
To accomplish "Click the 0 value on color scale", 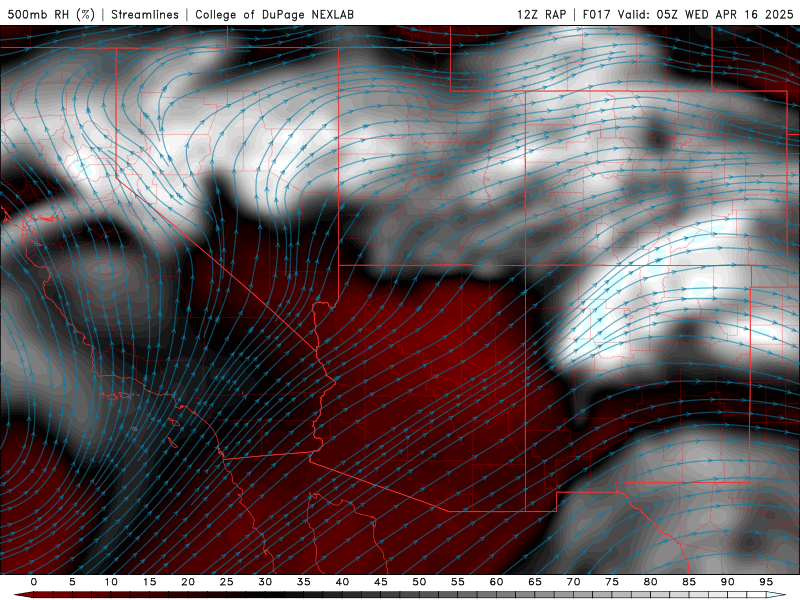I will coord(34,582).
